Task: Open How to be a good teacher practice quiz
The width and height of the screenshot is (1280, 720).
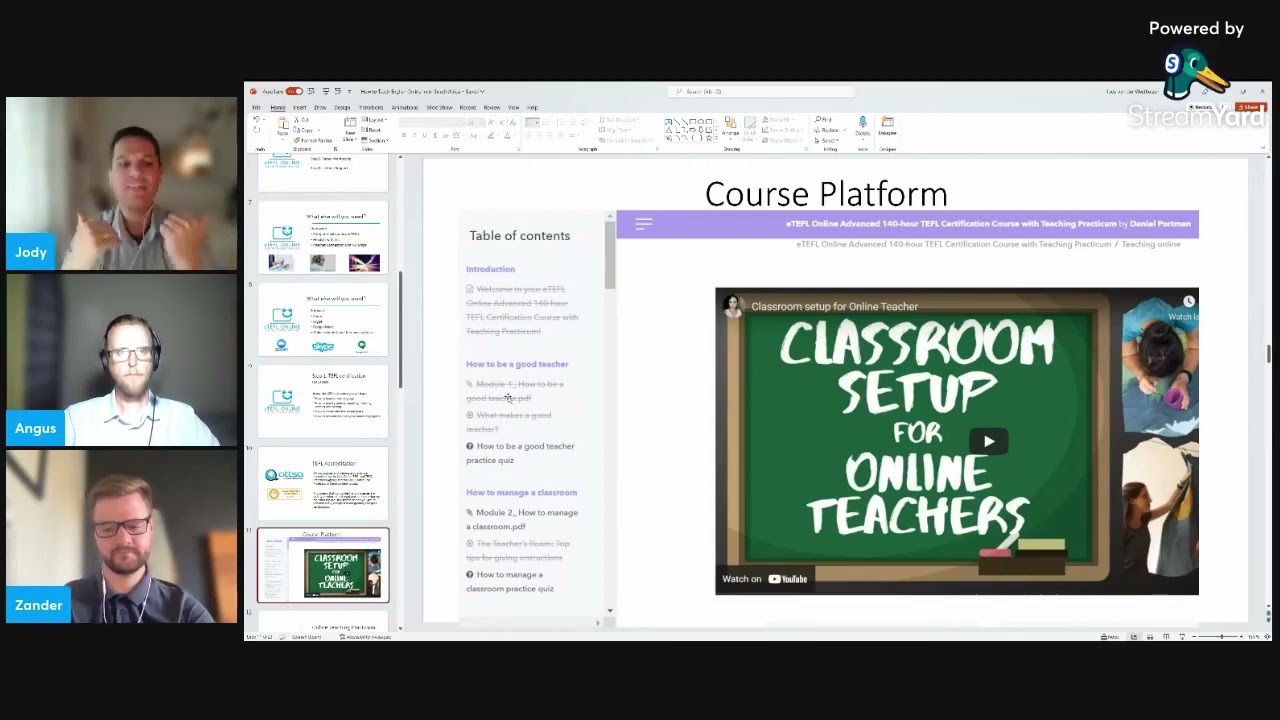Action: (520, 453)
